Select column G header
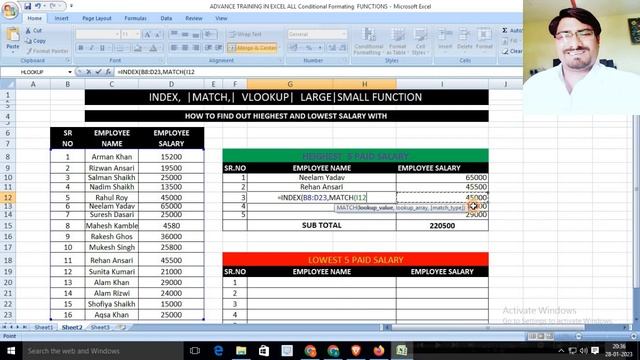The height and width of the screenshot is (360, 640). pos(290,84)
